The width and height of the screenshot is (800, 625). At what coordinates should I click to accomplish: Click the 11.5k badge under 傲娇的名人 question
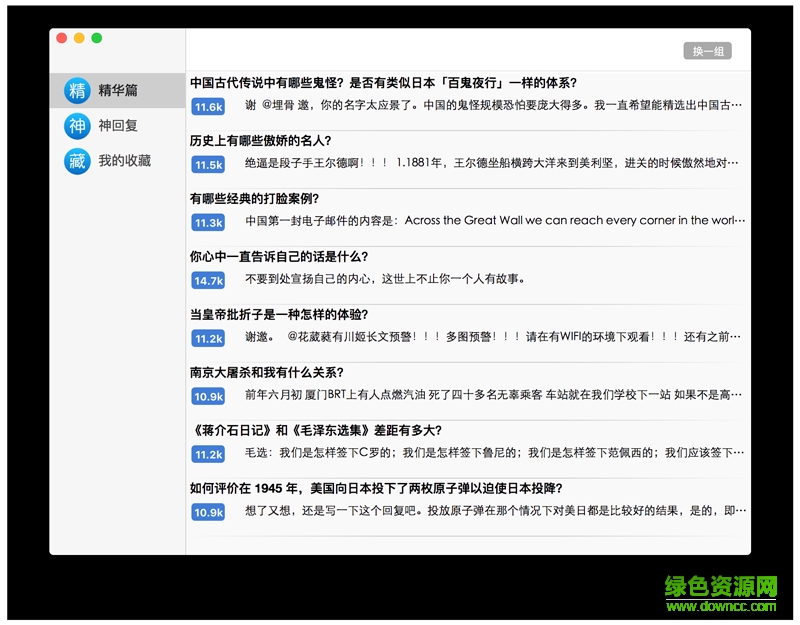click(207, 163)
